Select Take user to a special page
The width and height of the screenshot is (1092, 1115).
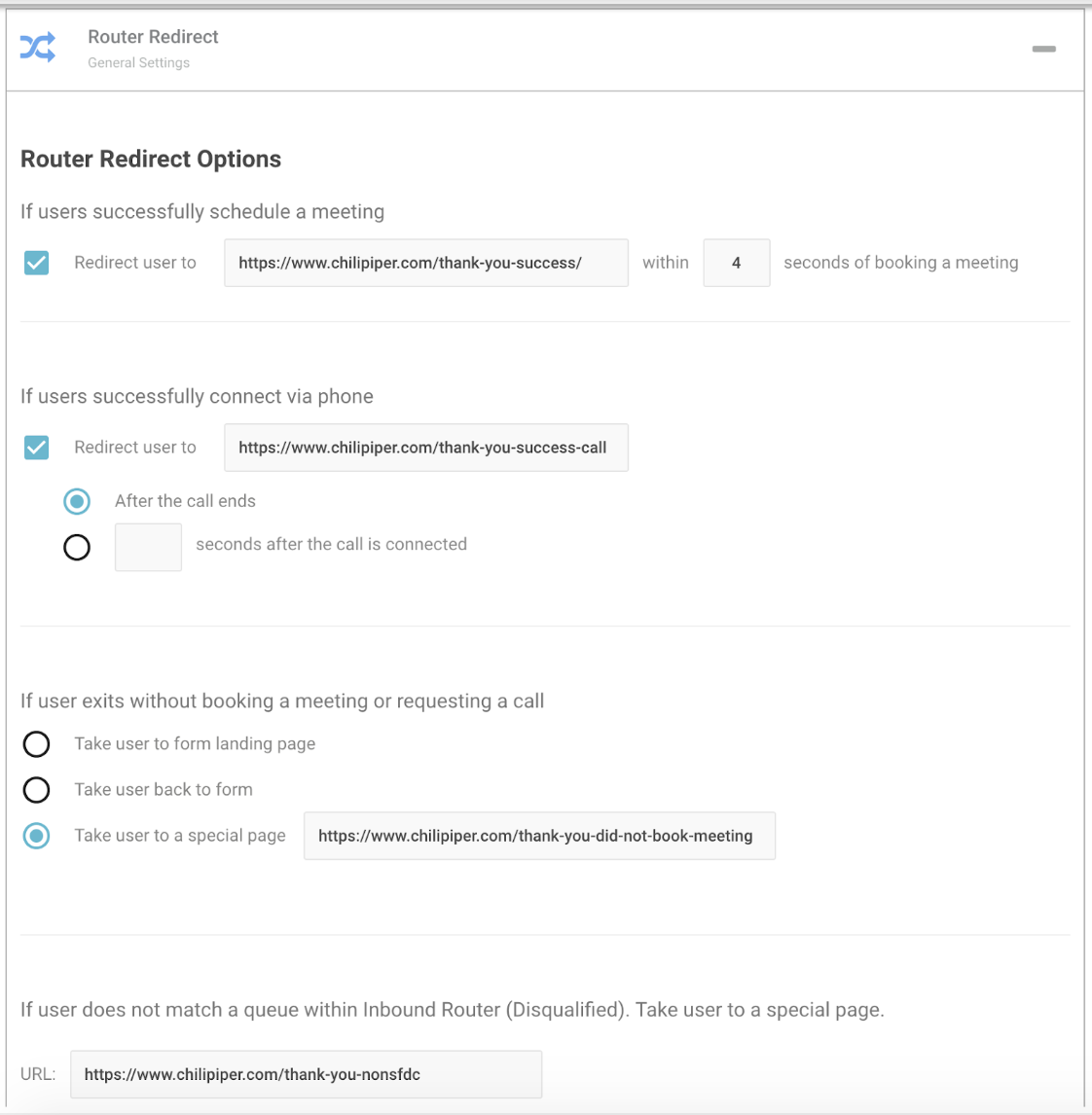[36, 836]
